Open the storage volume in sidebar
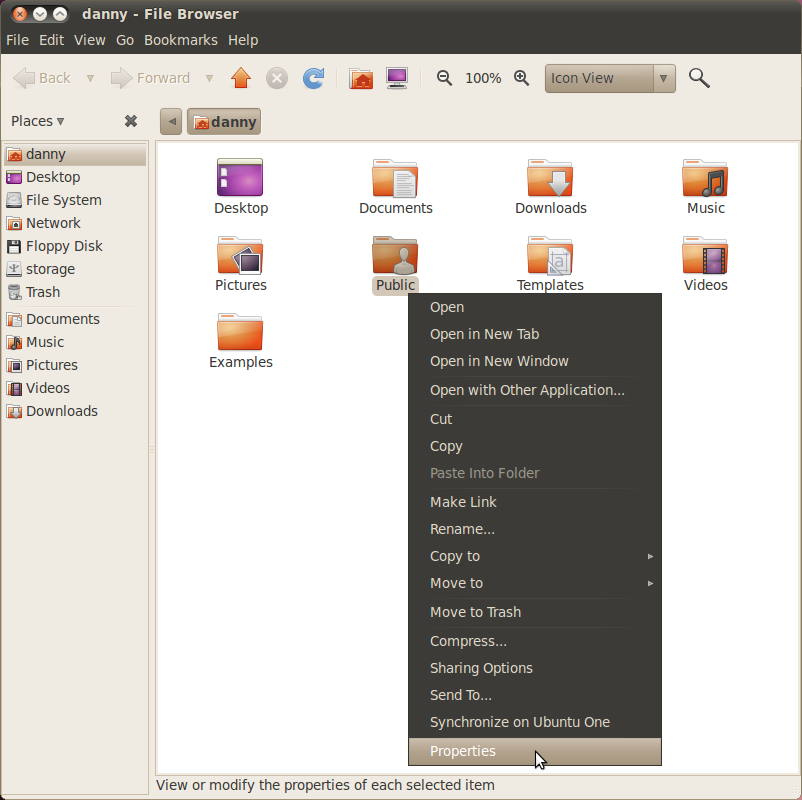Screen dimensions: 802x800 click(x=75, y=269)
